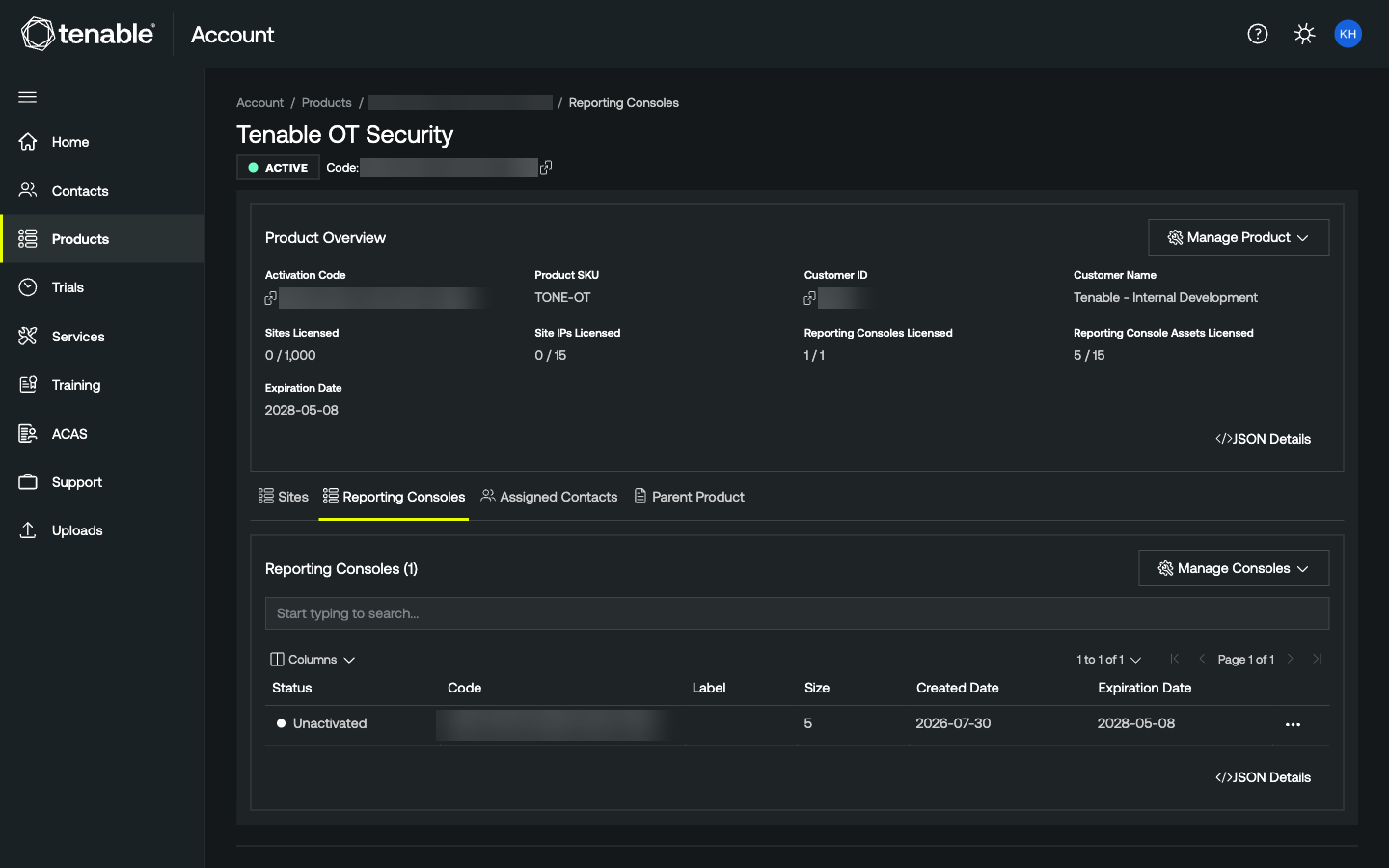
Task: Focus the reporting consoles search field
Action: point(797,613)
